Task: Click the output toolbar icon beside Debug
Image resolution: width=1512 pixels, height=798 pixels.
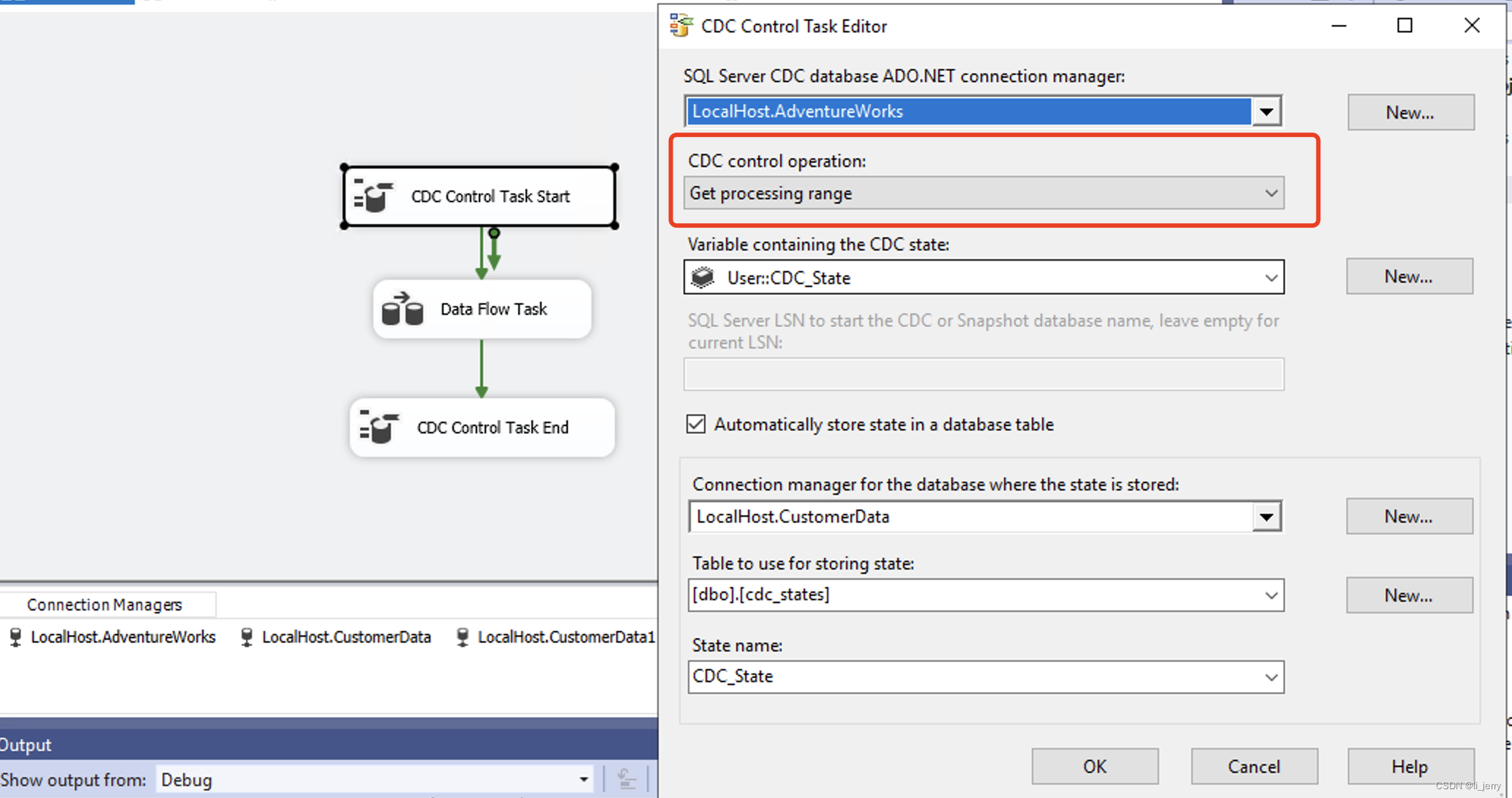Action: pos(626,779)
